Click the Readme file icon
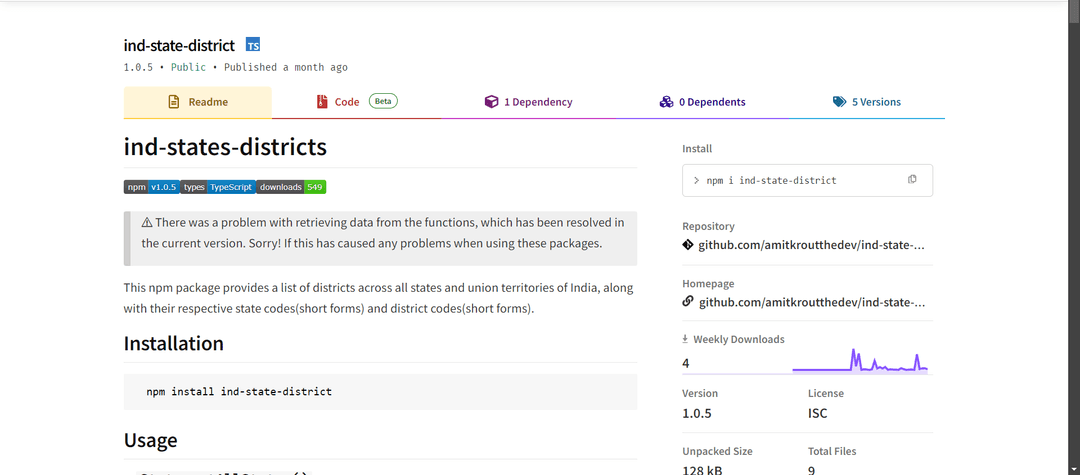 tap(174, 102)
